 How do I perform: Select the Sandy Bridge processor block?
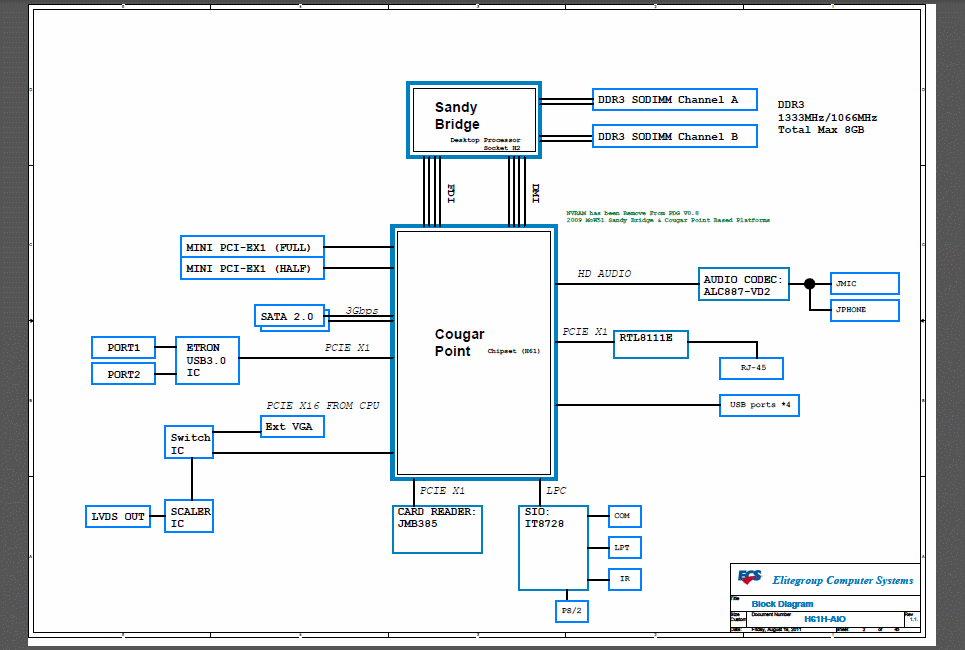pos(475,120)
